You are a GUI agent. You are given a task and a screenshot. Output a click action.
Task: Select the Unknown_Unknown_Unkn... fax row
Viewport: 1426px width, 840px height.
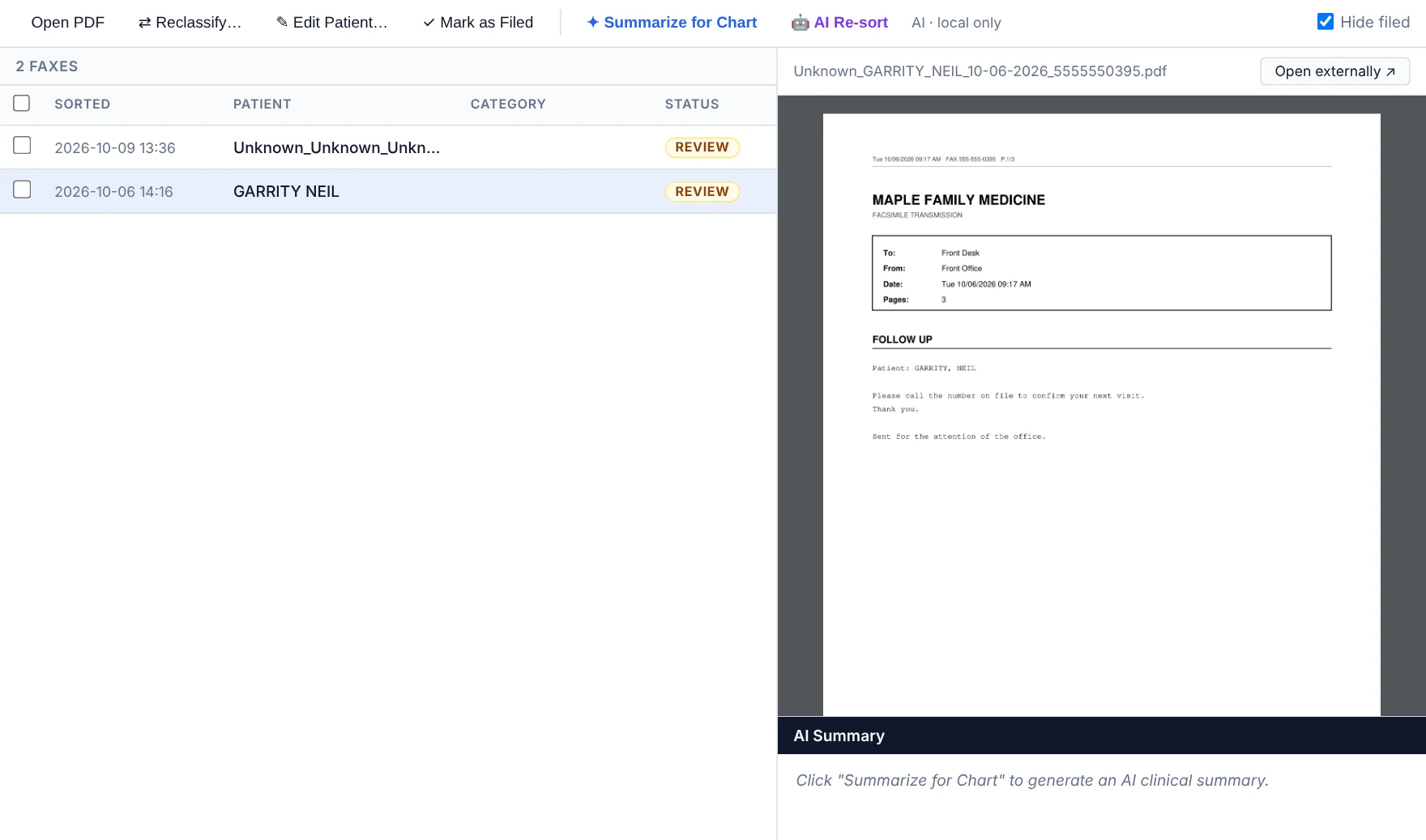point(388,147)
